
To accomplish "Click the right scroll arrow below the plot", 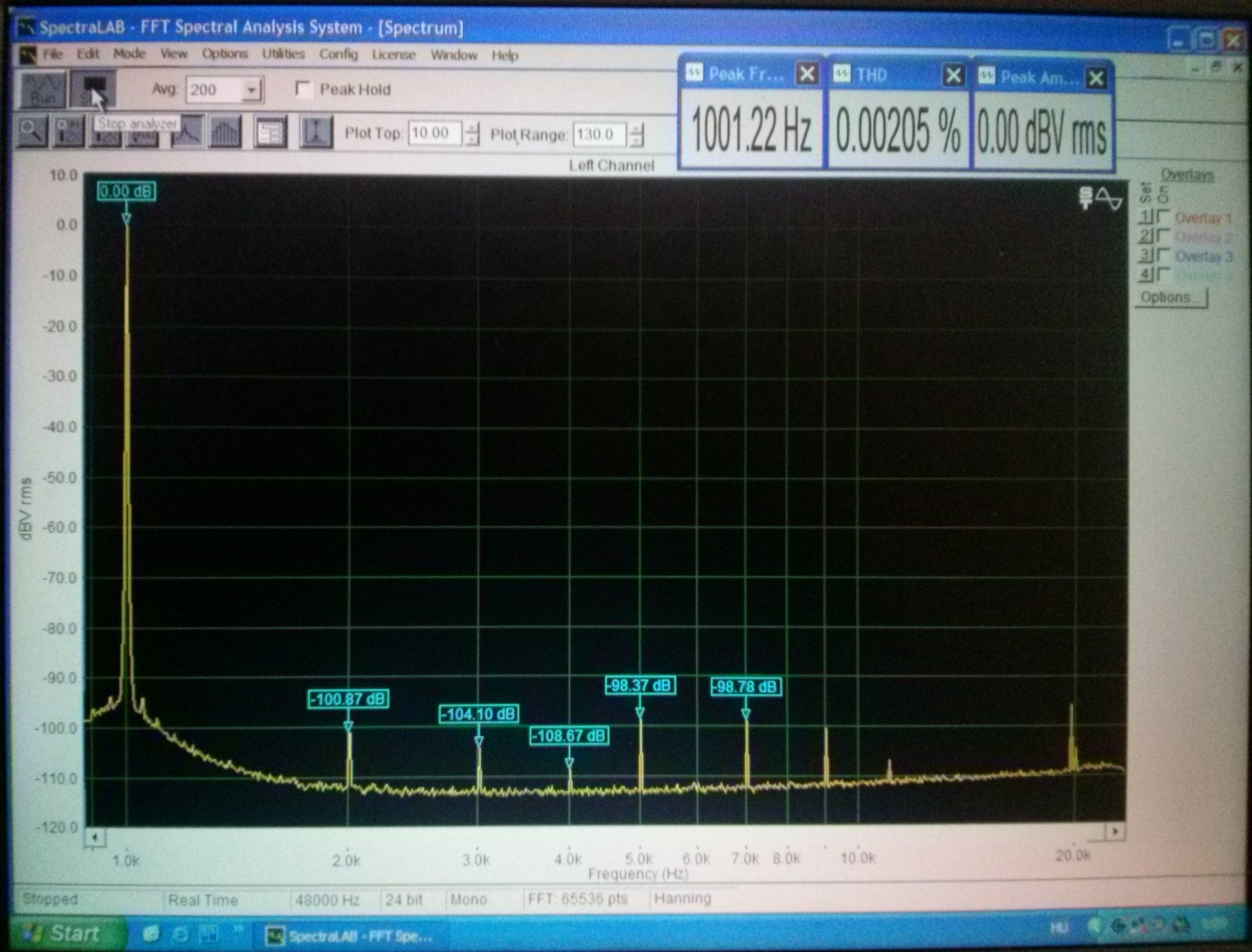I will click(1115, 831).
